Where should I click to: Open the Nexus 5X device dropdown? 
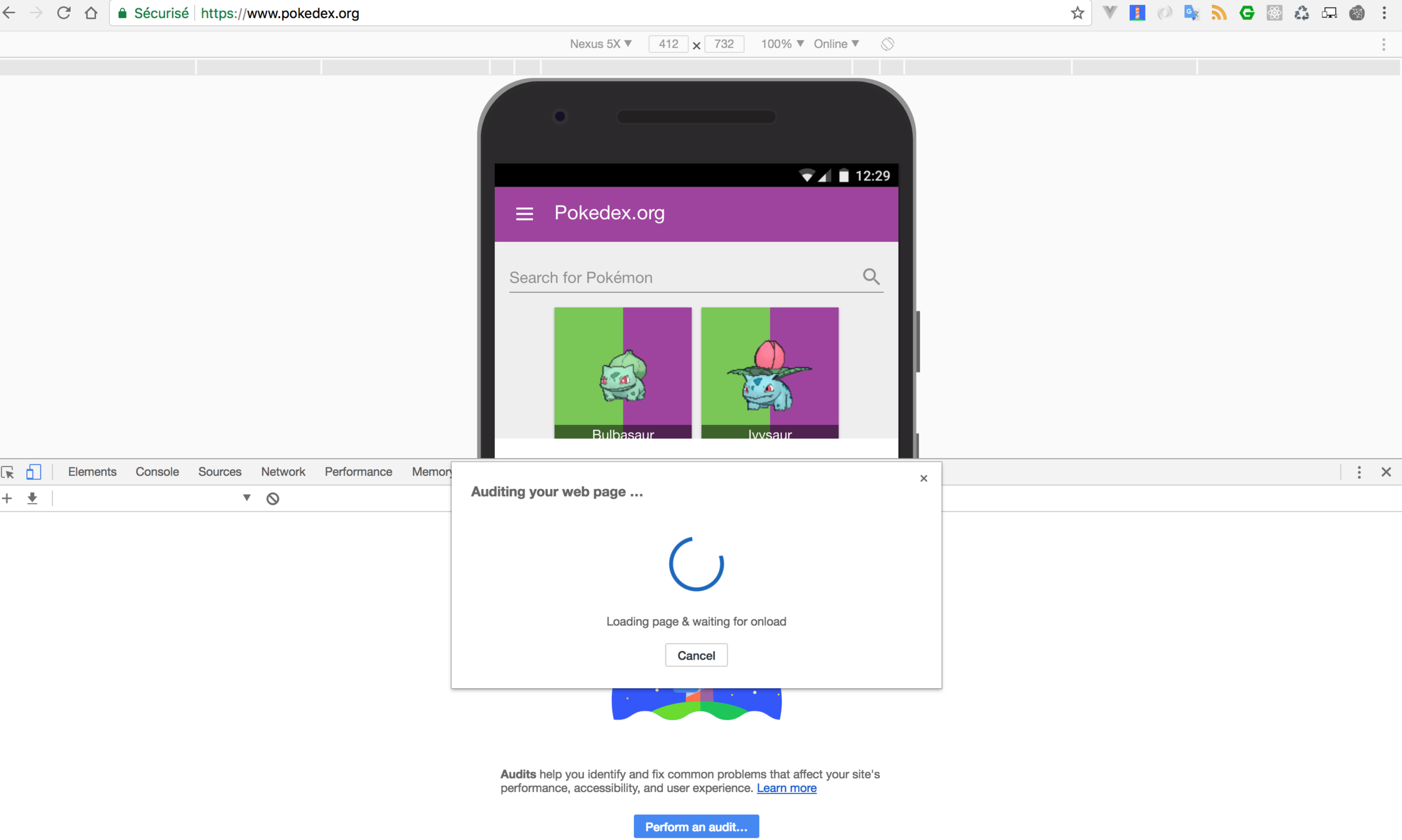(600, 44)
